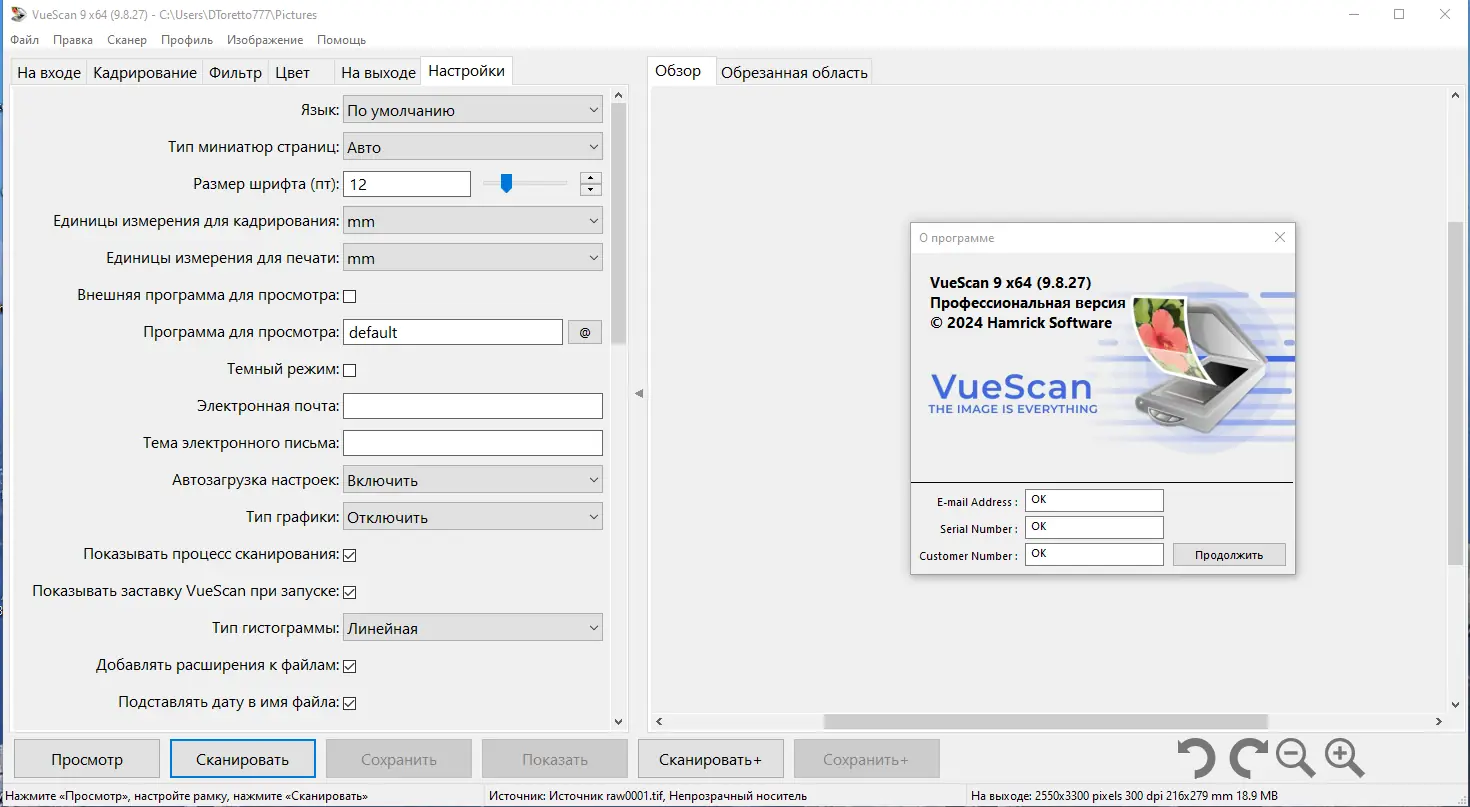
Task: Open the Тип гистограммы dropdown
Action: pyautogui.click(x=472, y=627)
